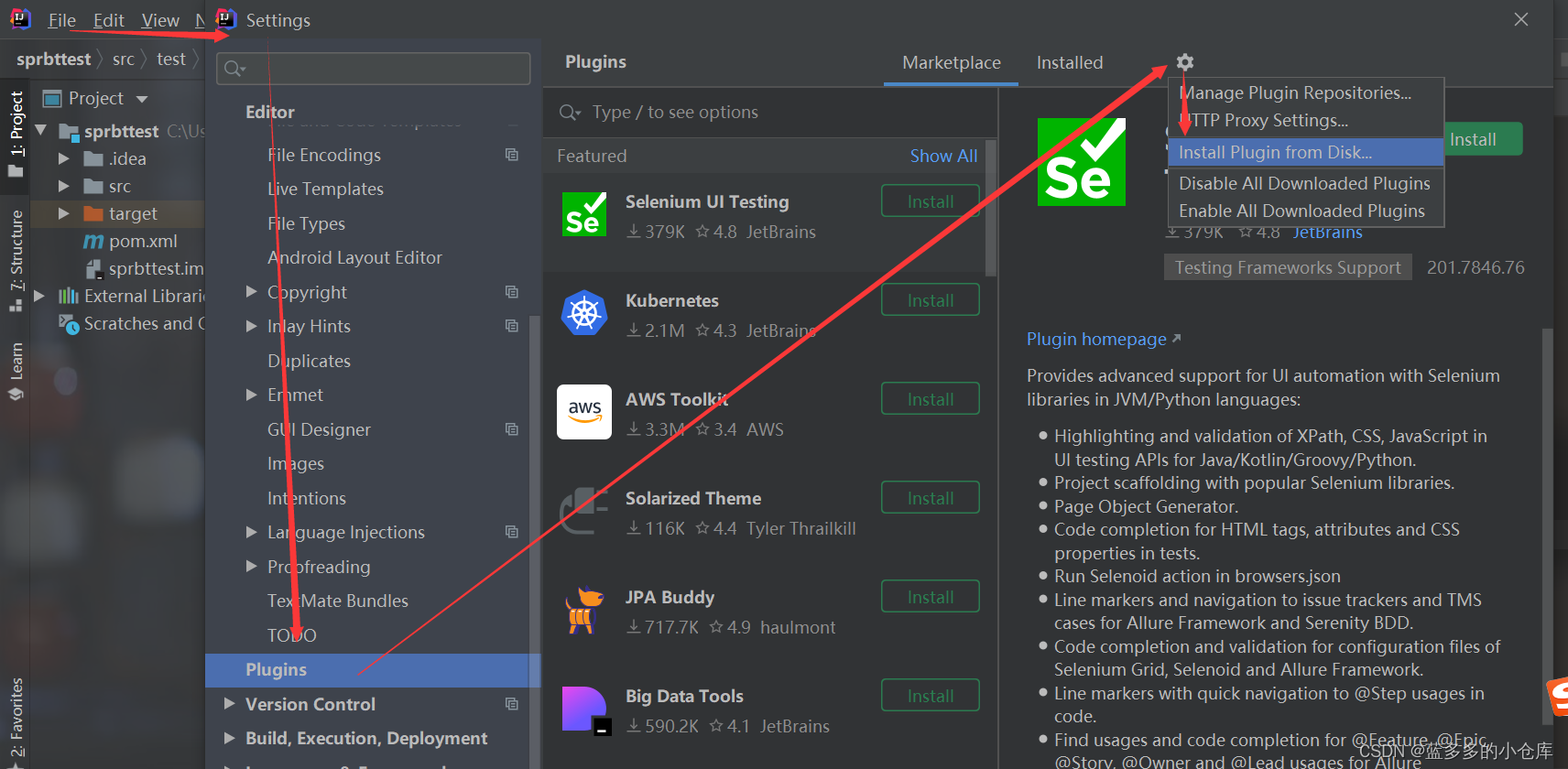1568x769 pixels.
Task: Install the AWS Toolkit plugin
Action: tap(931, 399)
